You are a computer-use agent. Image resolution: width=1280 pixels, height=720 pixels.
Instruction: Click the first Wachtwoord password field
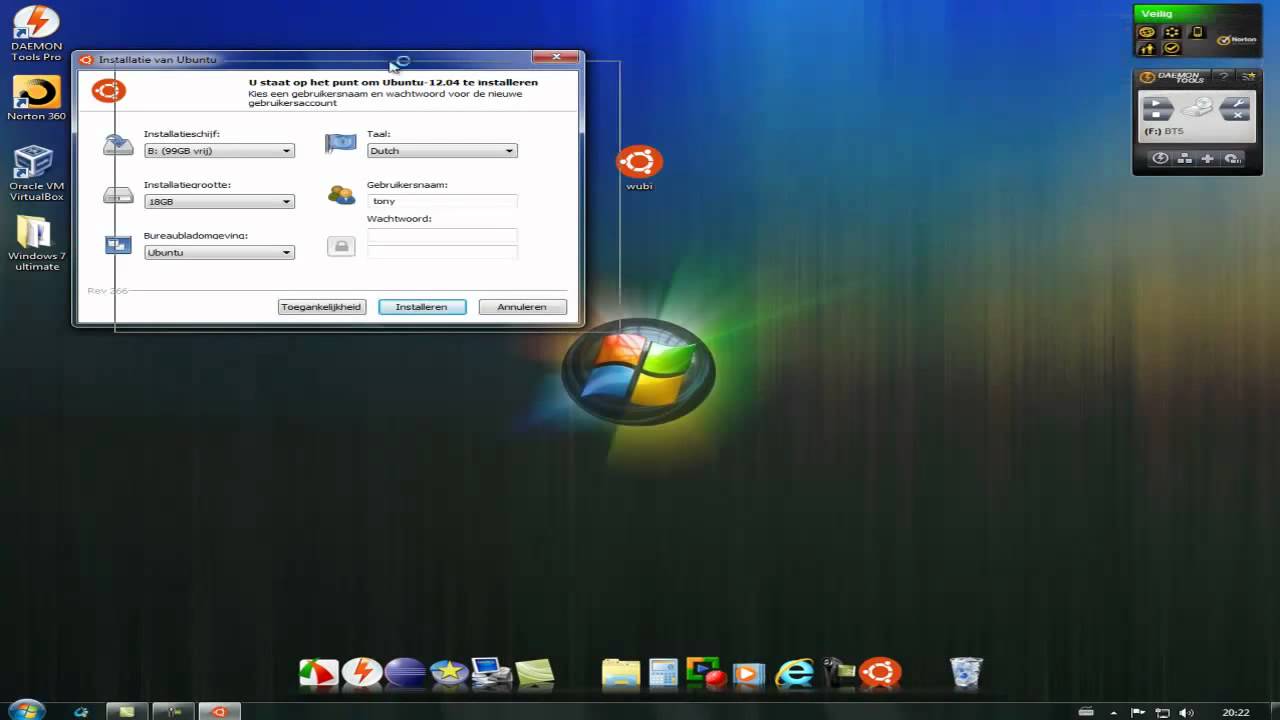click(442, 235)
